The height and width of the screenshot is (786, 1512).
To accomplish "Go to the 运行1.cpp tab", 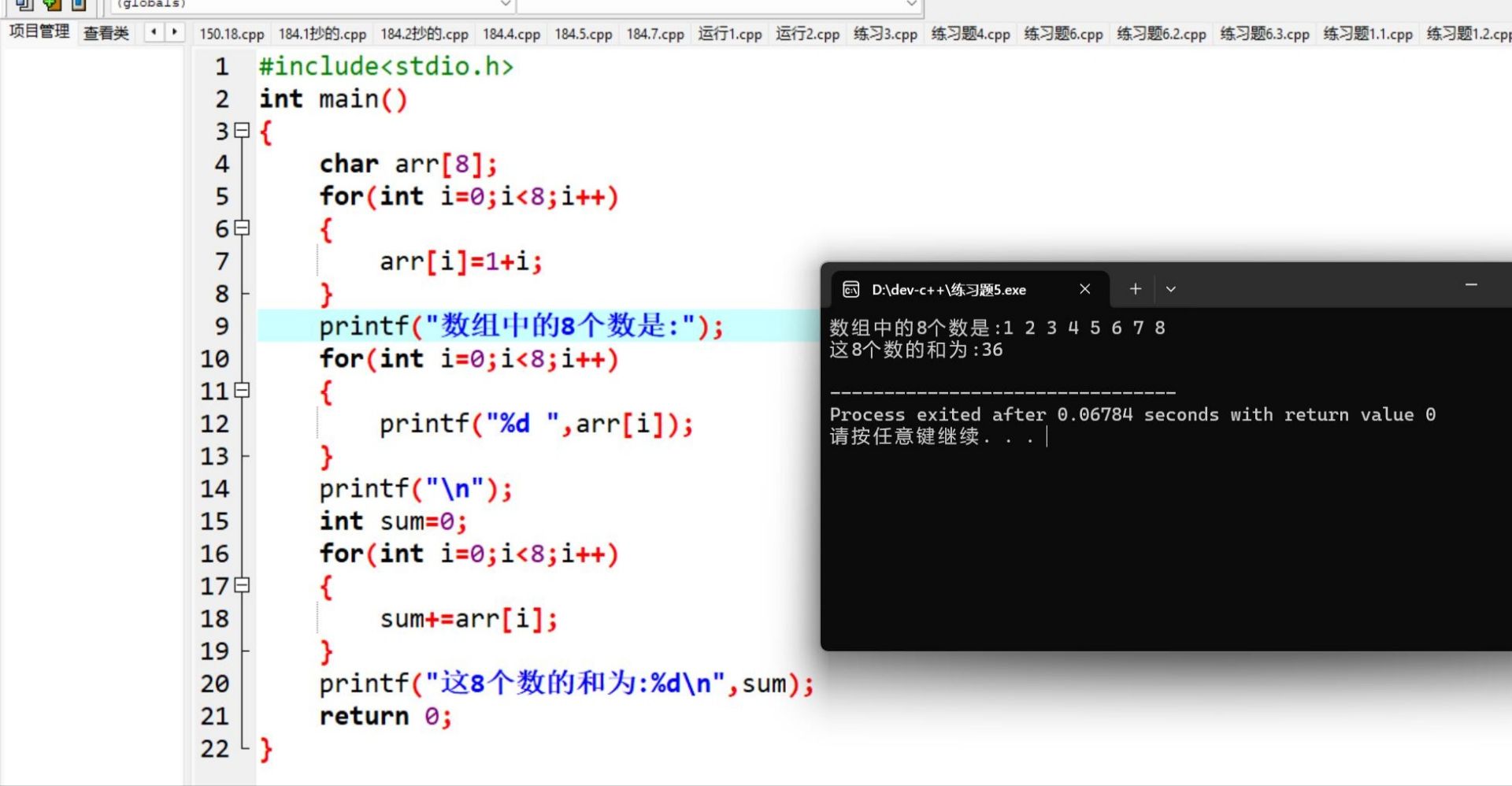I will point(730,34).
